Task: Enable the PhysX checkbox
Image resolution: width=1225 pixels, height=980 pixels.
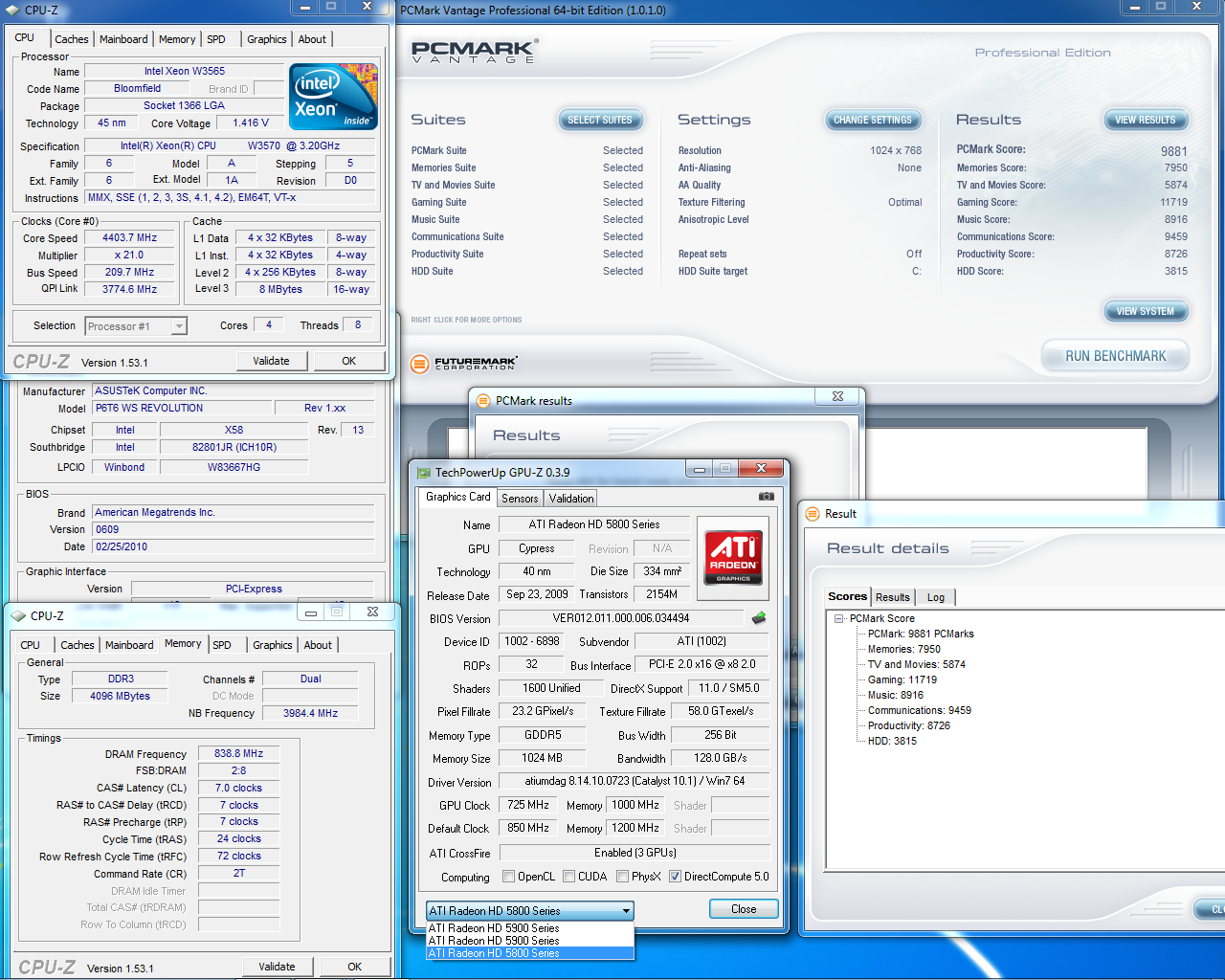Action: pyautogui.click(x=622, y=877)
